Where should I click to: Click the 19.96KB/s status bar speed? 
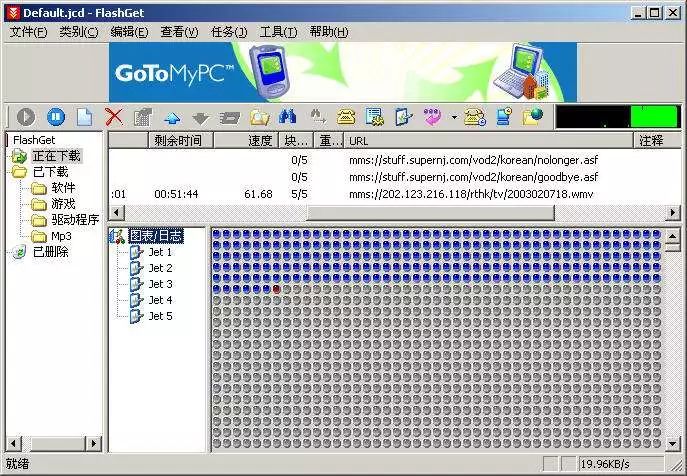pyautogui.click(x=605, y=464)
